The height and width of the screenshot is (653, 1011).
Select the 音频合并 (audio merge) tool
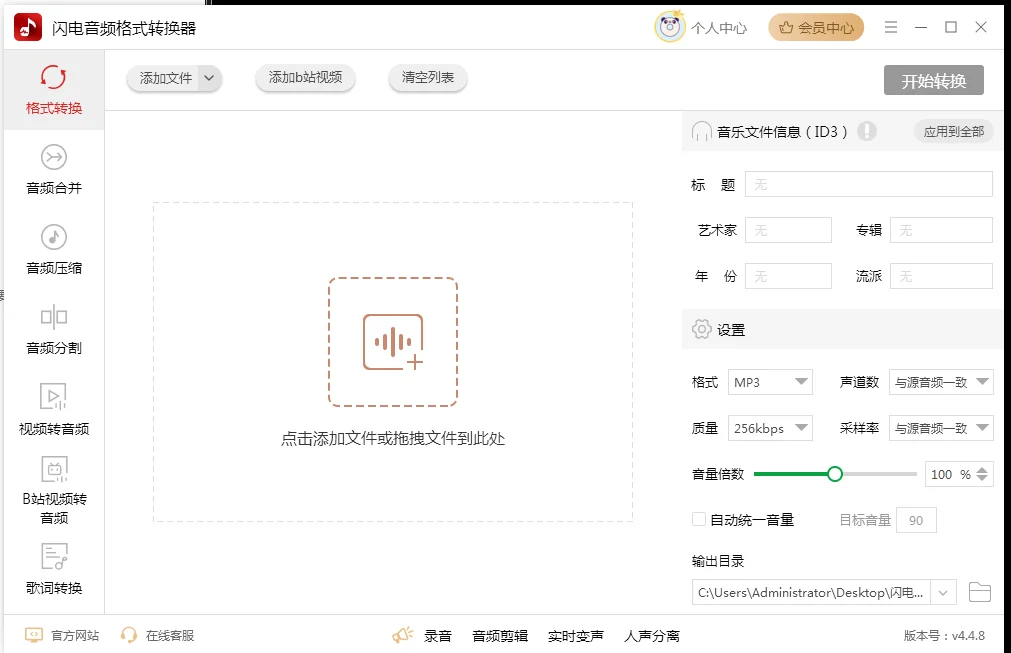pos(53,170)
